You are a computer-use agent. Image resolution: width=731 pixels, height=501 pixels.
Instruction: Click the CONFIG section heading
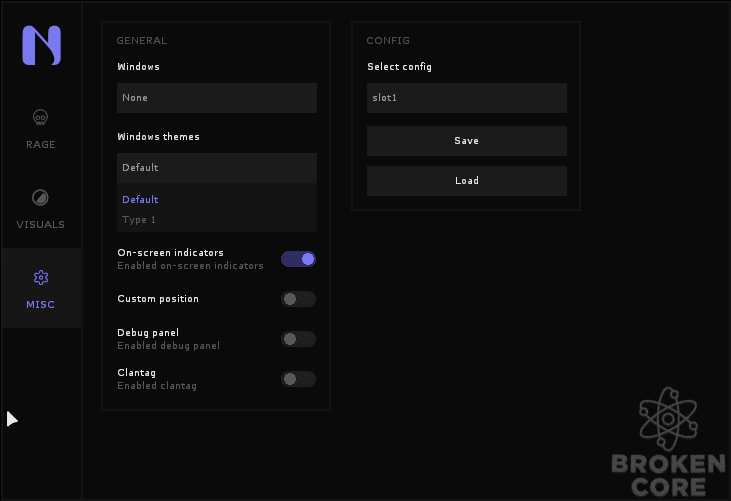point(388,41)
